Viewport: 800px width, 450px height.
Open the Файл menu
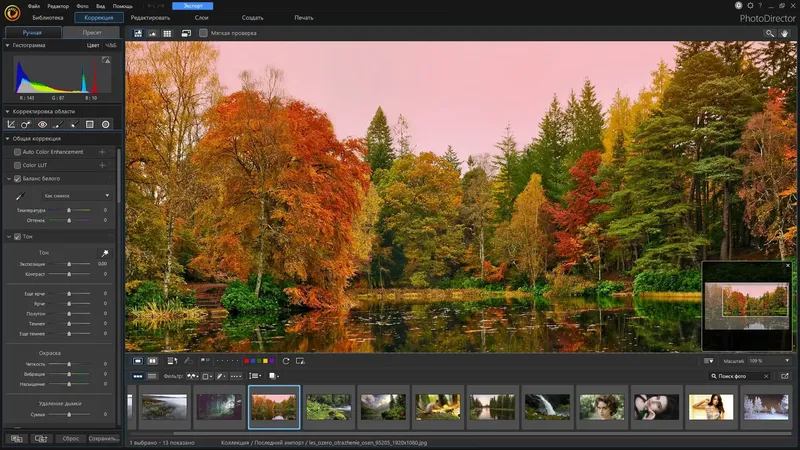pyautogui.click(x=35, y=5)
